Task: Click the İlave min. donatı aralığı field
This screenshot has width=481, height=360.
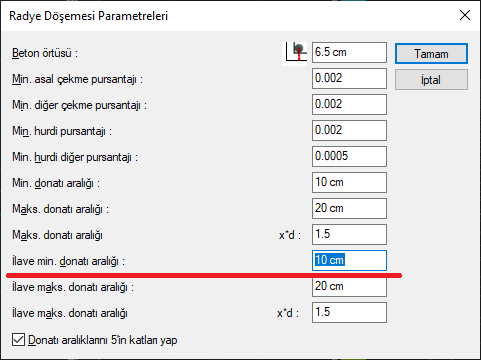Action: [x=349, y=260]
